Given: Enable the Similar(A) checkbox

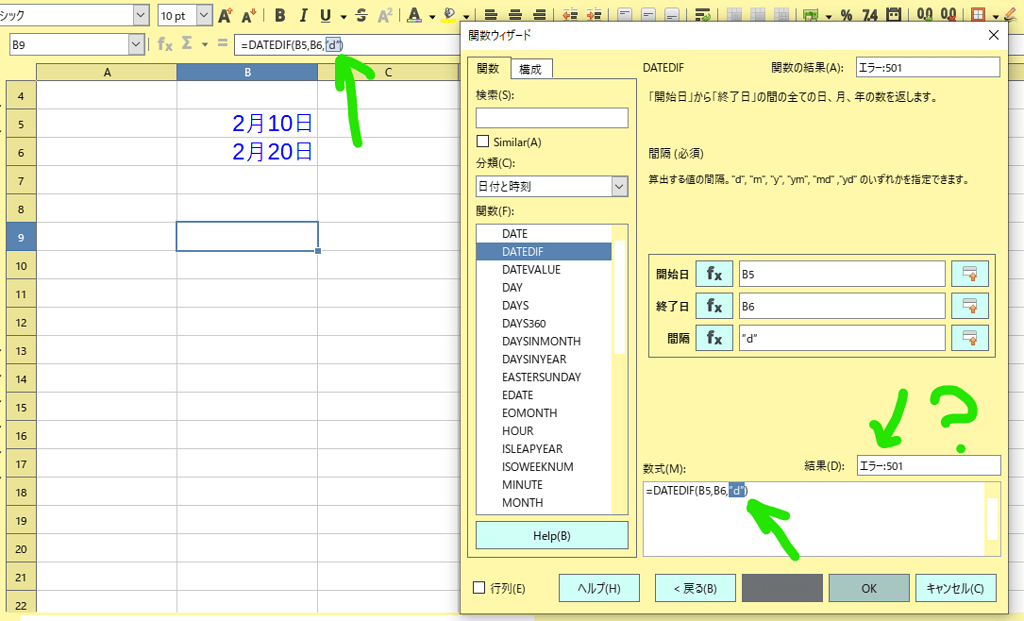Looking at the screenshot, I should tap(481, 141).
